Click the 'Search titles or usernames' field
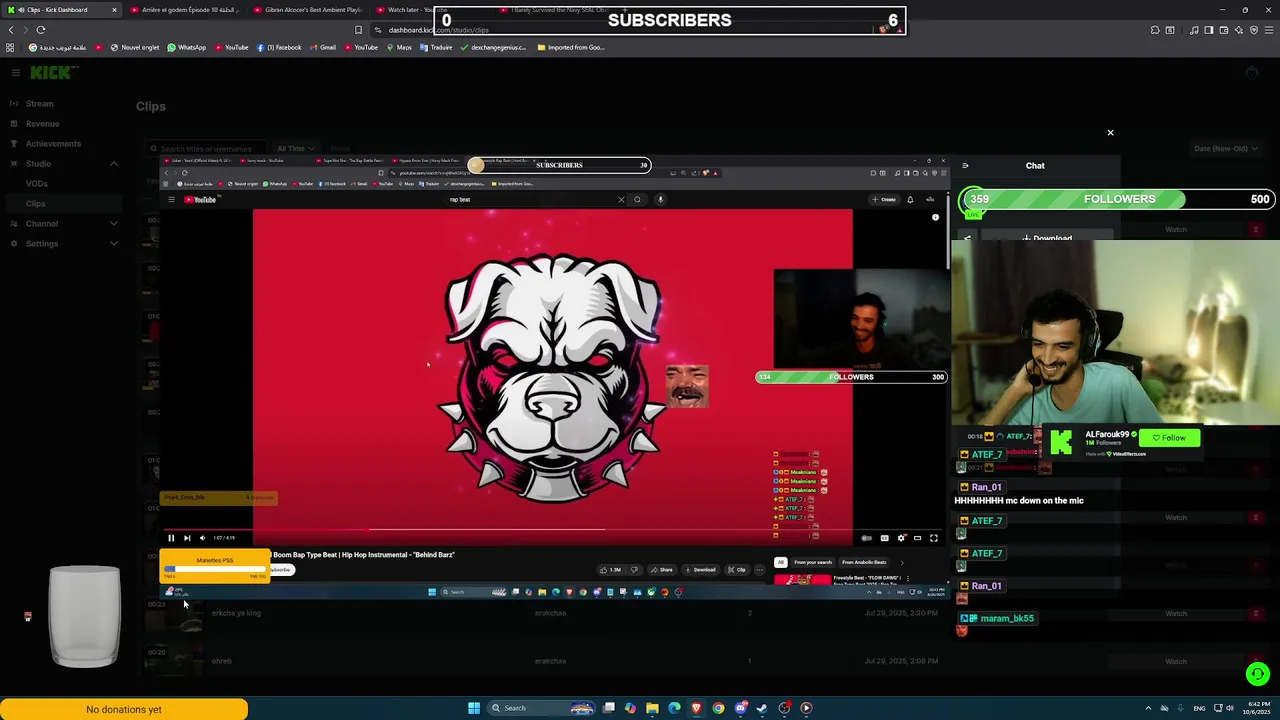Viewport: 1280px width, 720px height. pos(206,149)
